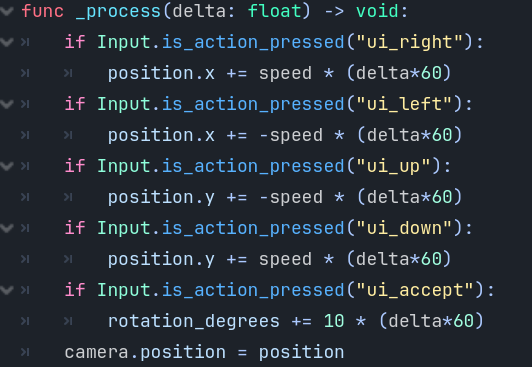The image size is (532, 367).
Task: Place cursor on "ui_right" string
Action: point(410,42)
